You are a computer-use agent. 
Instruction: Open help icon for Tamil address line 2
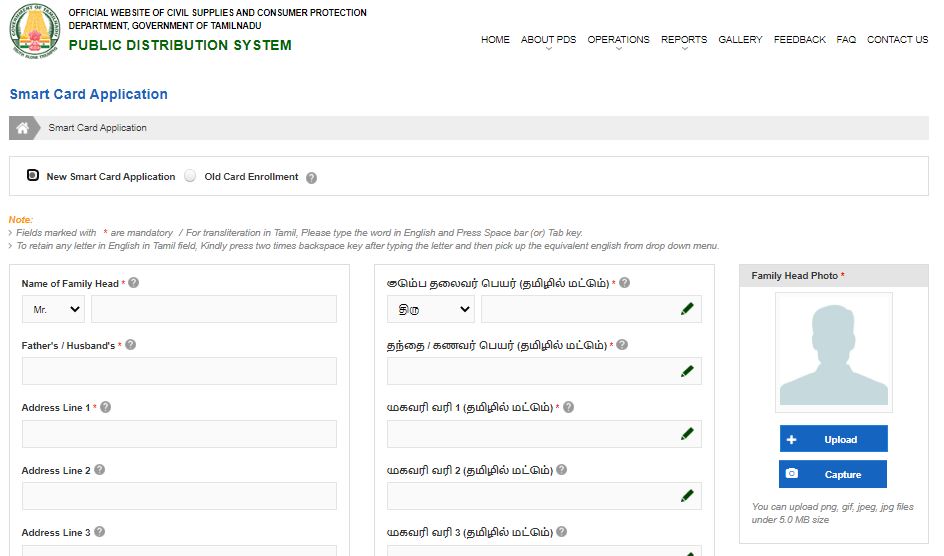point(561,469)
